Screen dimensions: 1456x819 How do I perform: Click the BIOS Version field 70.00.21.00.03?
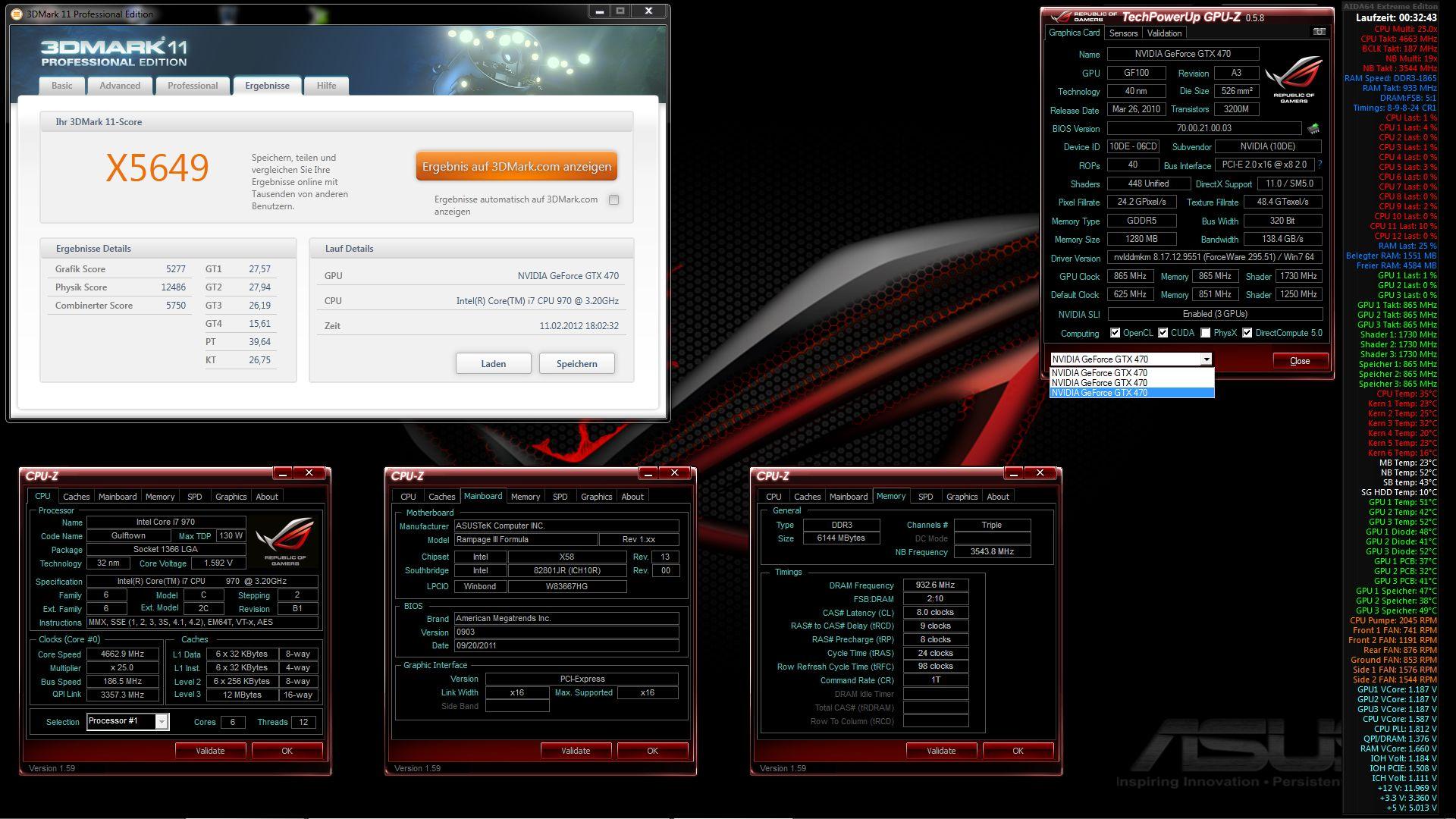(x=1203, y=129)
